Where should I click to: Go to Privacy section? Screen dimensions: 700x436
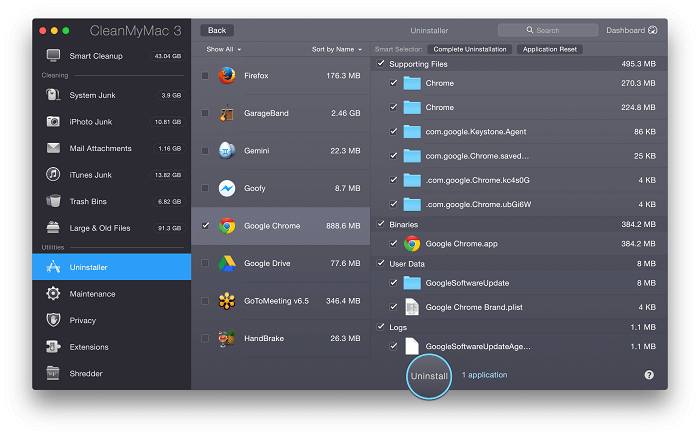tap(112, 320)
